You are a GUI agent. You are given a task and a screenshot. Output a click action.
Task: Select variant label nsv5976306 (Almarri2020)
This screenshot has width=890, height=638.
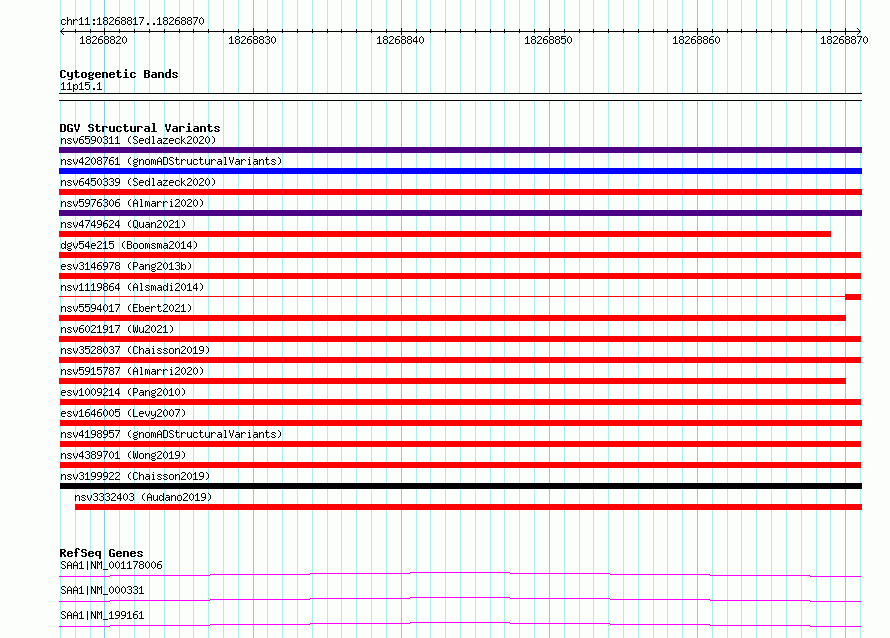(132, 203)
